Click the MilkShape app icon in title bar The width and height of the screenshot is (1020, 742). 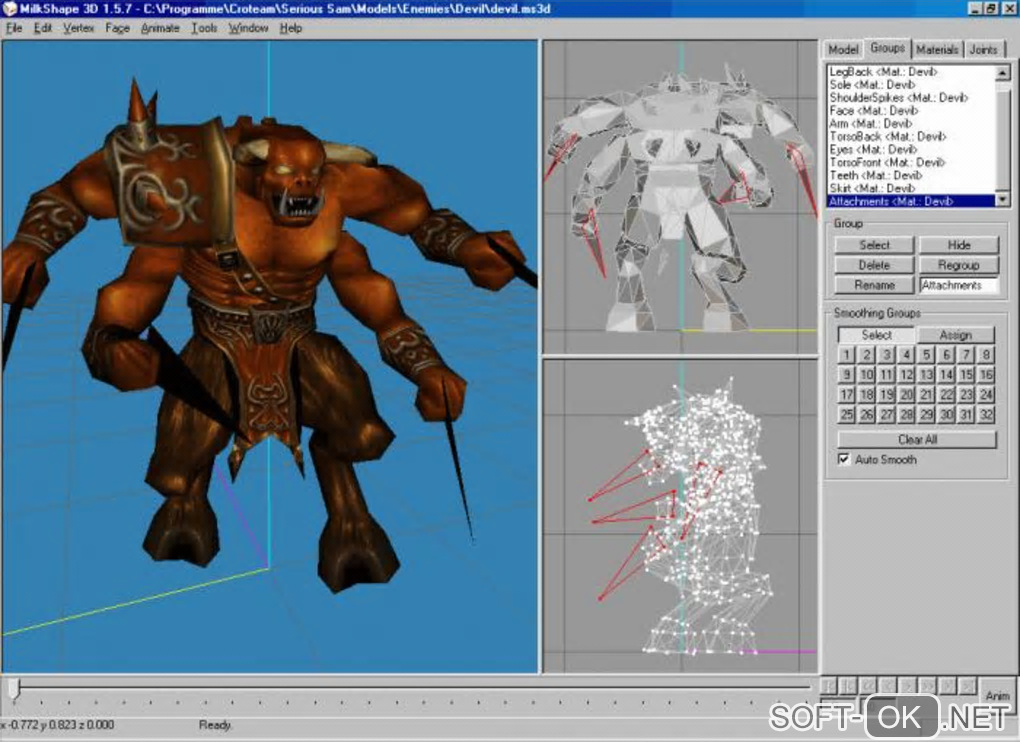tap(11, 8)
